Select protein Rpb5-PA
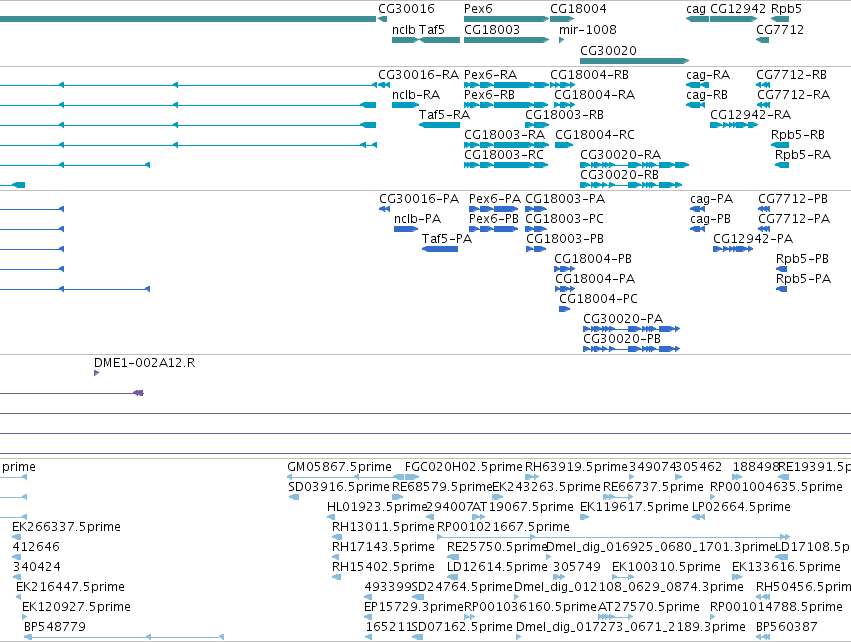 point(781,289)
